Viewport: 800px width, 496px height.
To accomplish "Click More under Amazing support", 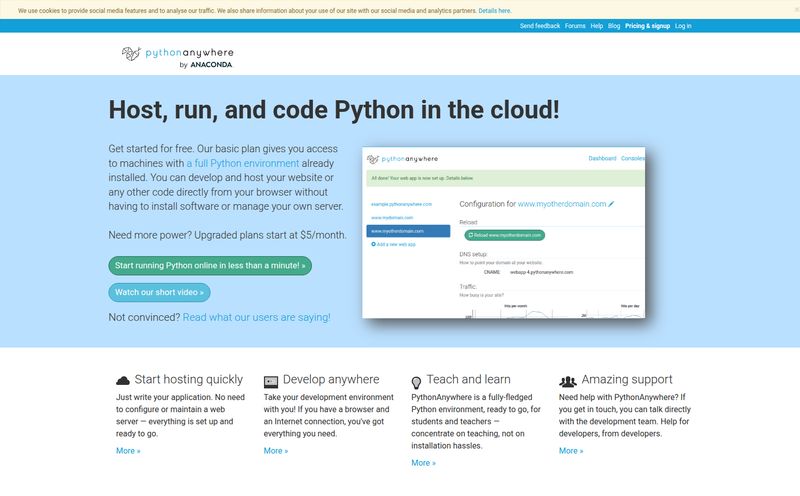I will coord(571,451).
